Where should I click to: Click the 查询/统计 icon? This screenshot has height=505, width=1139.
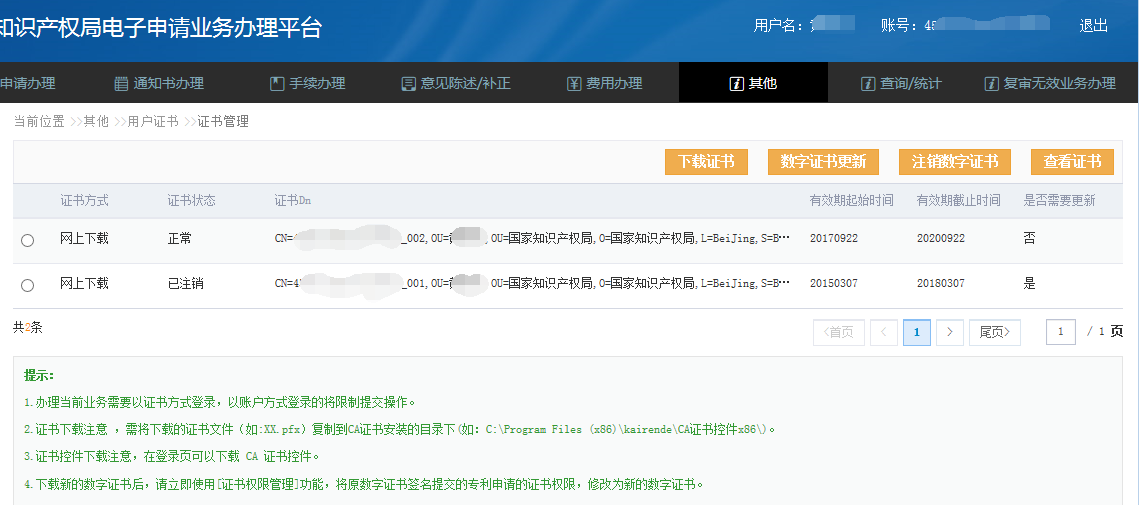point(868,84)
